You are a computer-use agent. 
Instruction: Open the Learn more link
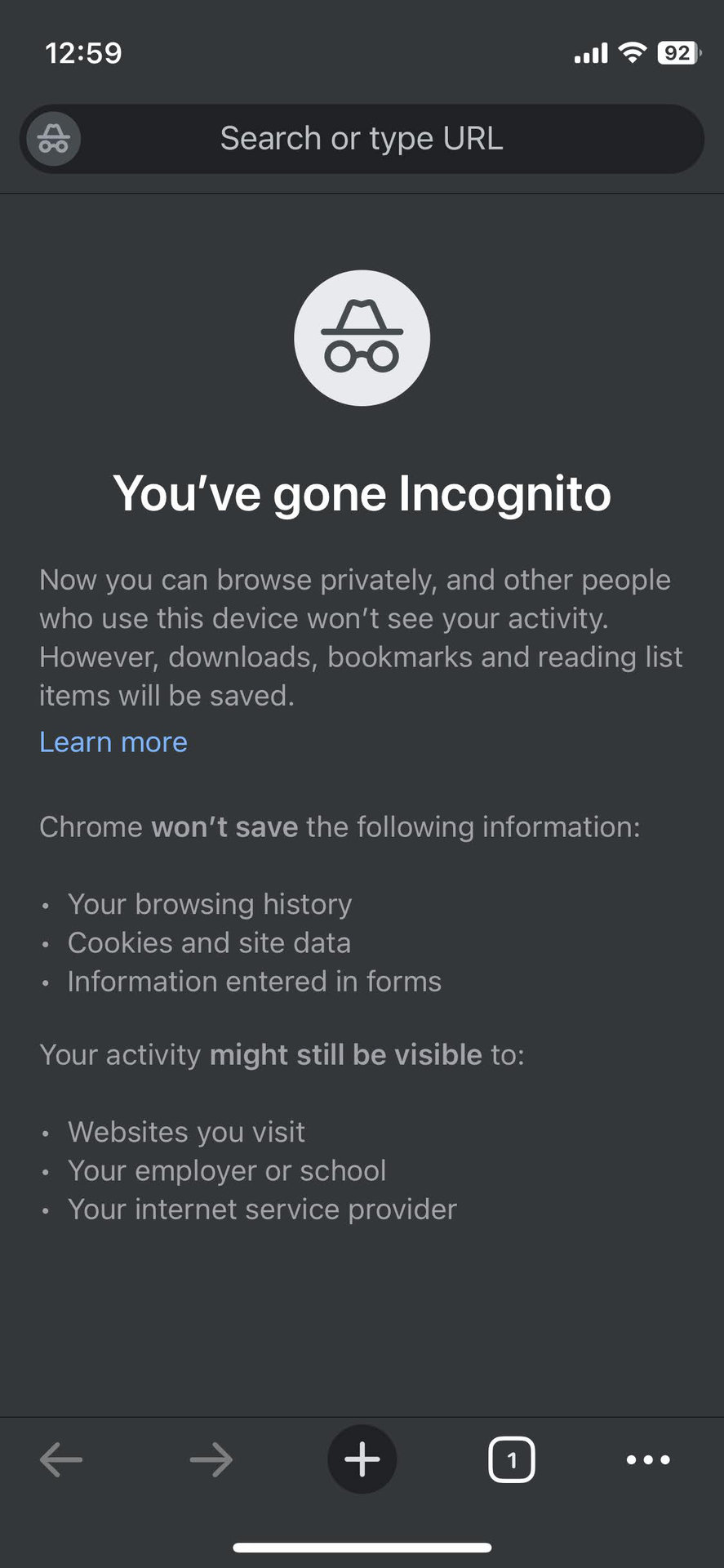click(113, 742)
